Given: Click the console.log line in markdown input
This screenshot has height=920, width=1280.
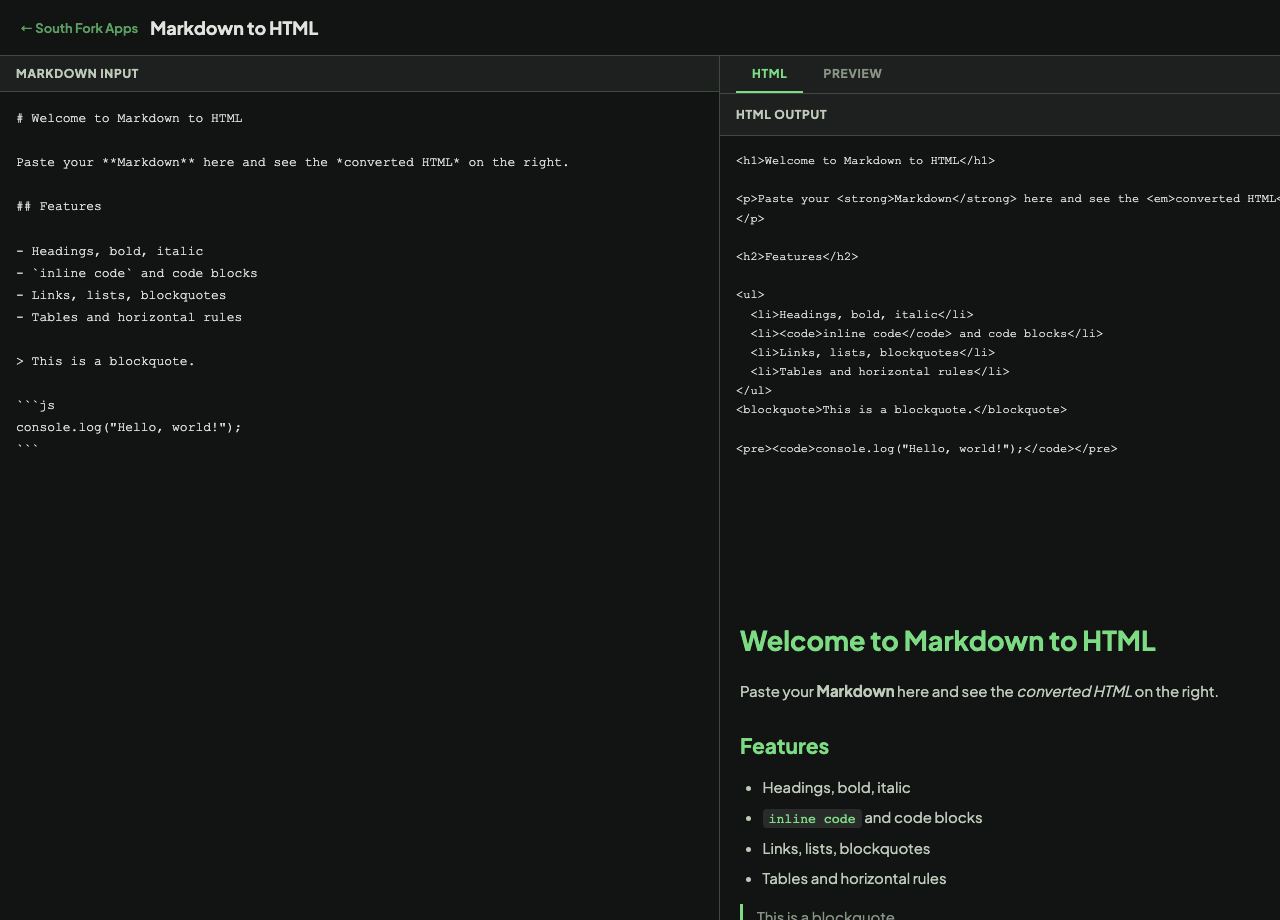Looking at the screenshot, I should (129, 427).
